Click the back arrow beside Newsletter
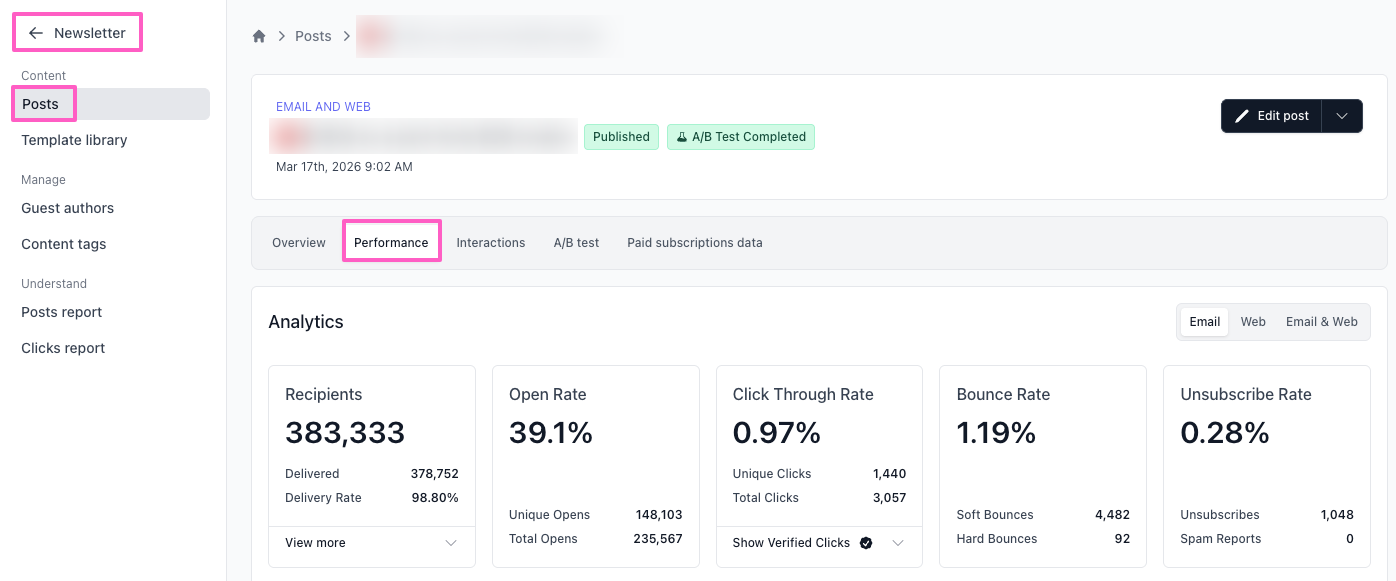This screenshot has height=581, width=1396. pyautogui.click(x=36, y=33)
